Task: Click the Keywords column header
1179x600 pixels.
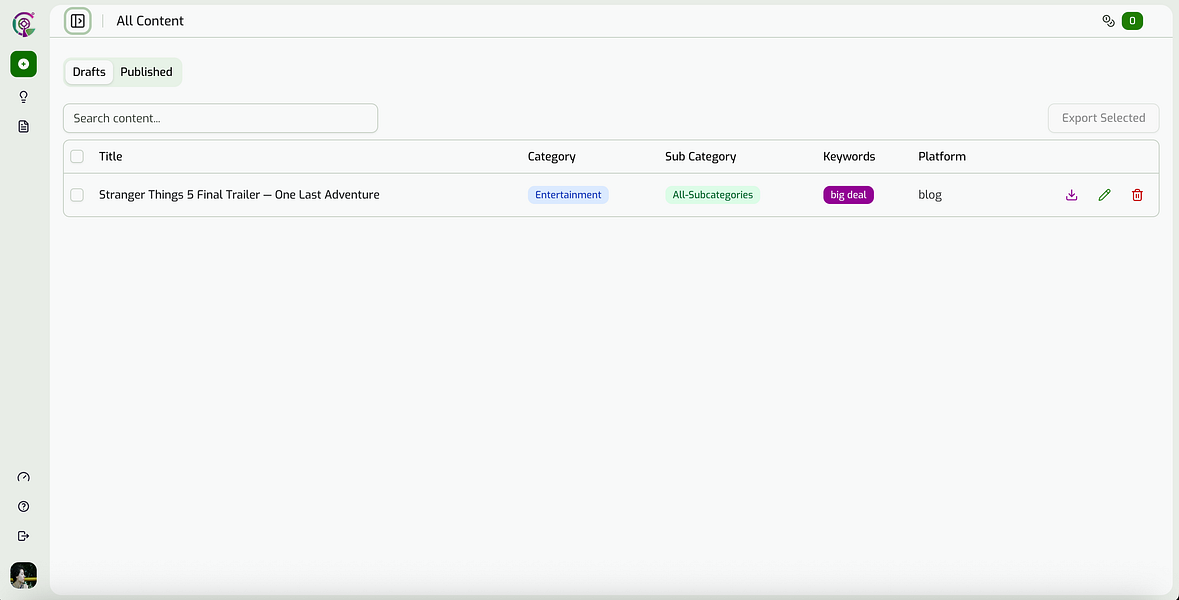Action: [x=849, y=156]
